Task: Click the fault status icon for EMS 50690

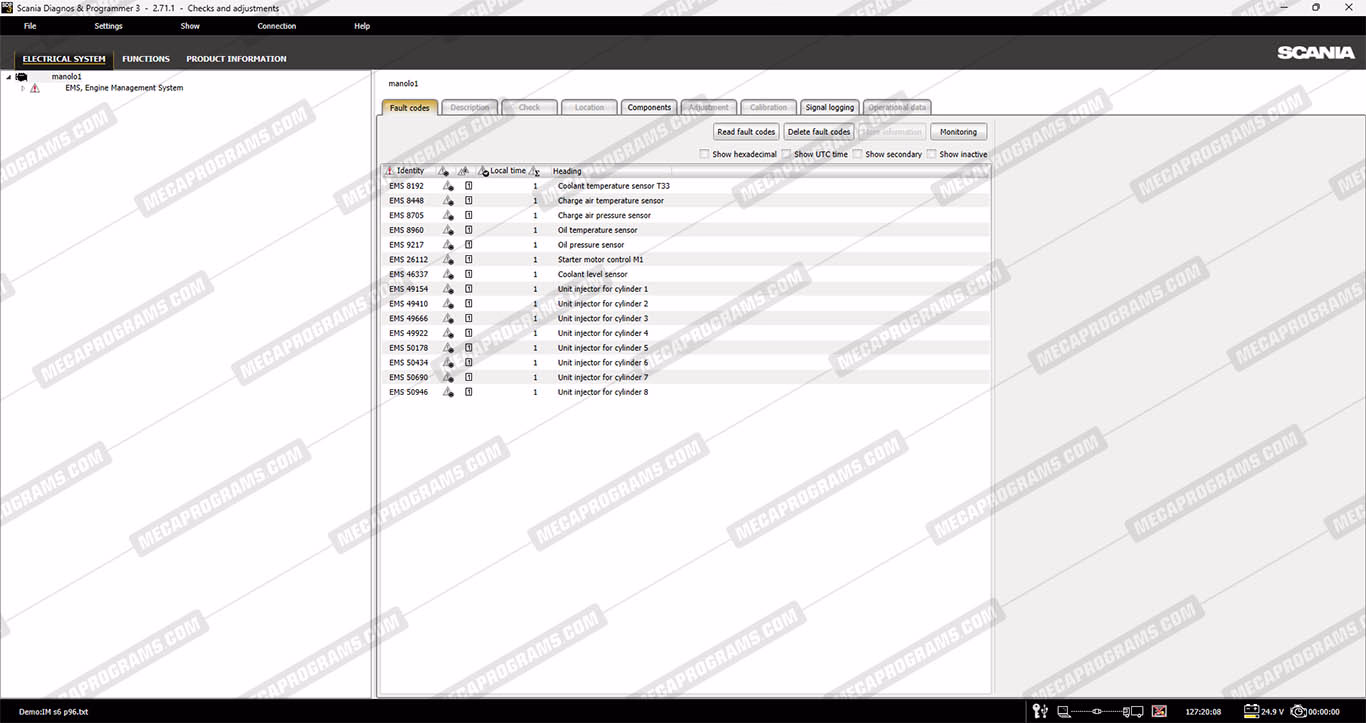Action: [x=448, y=377]
